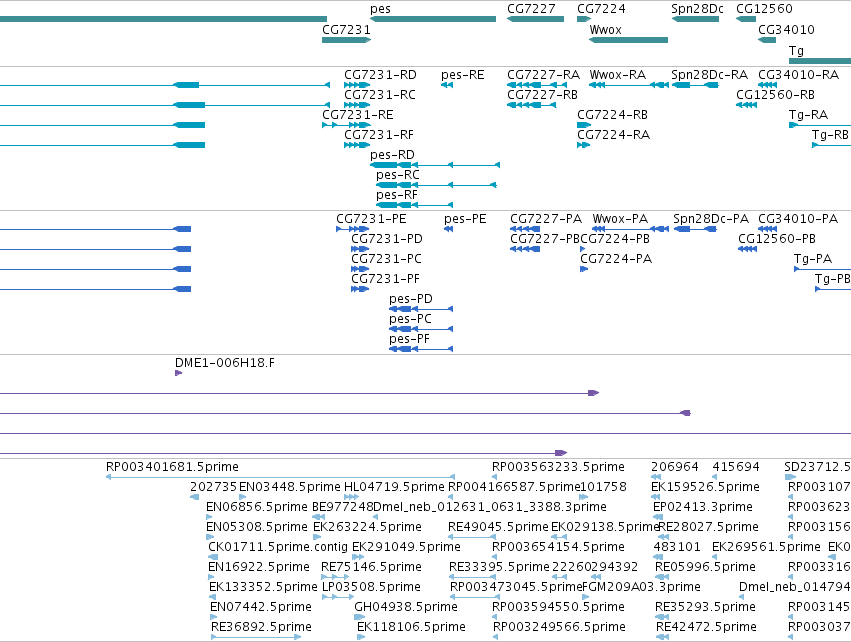Select transcript CG12560-RB

[x=776, y=95]
